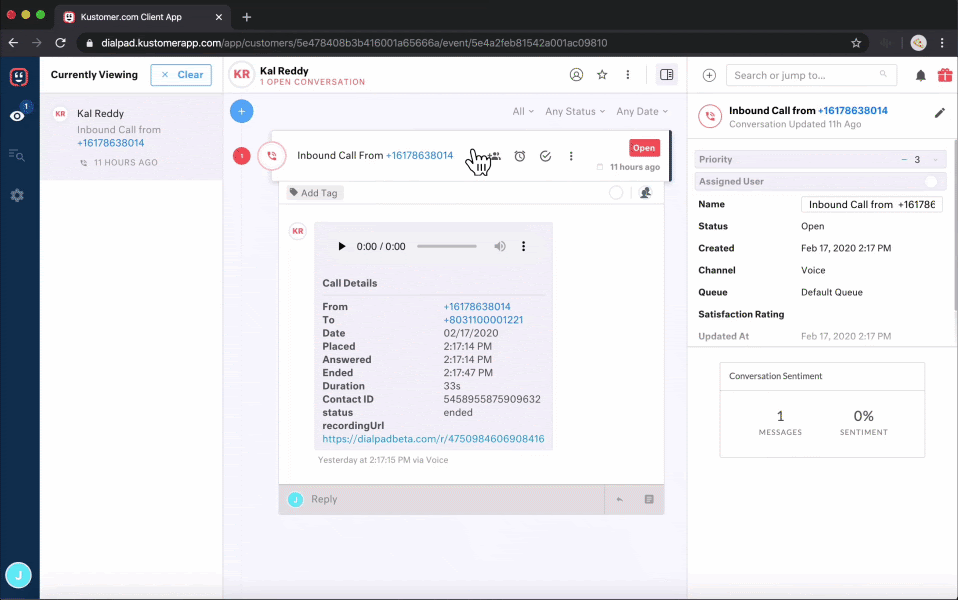The width and height of the screenshot is (958, 600).
Task: Click the red Open status badge
Action: (644, 148)
